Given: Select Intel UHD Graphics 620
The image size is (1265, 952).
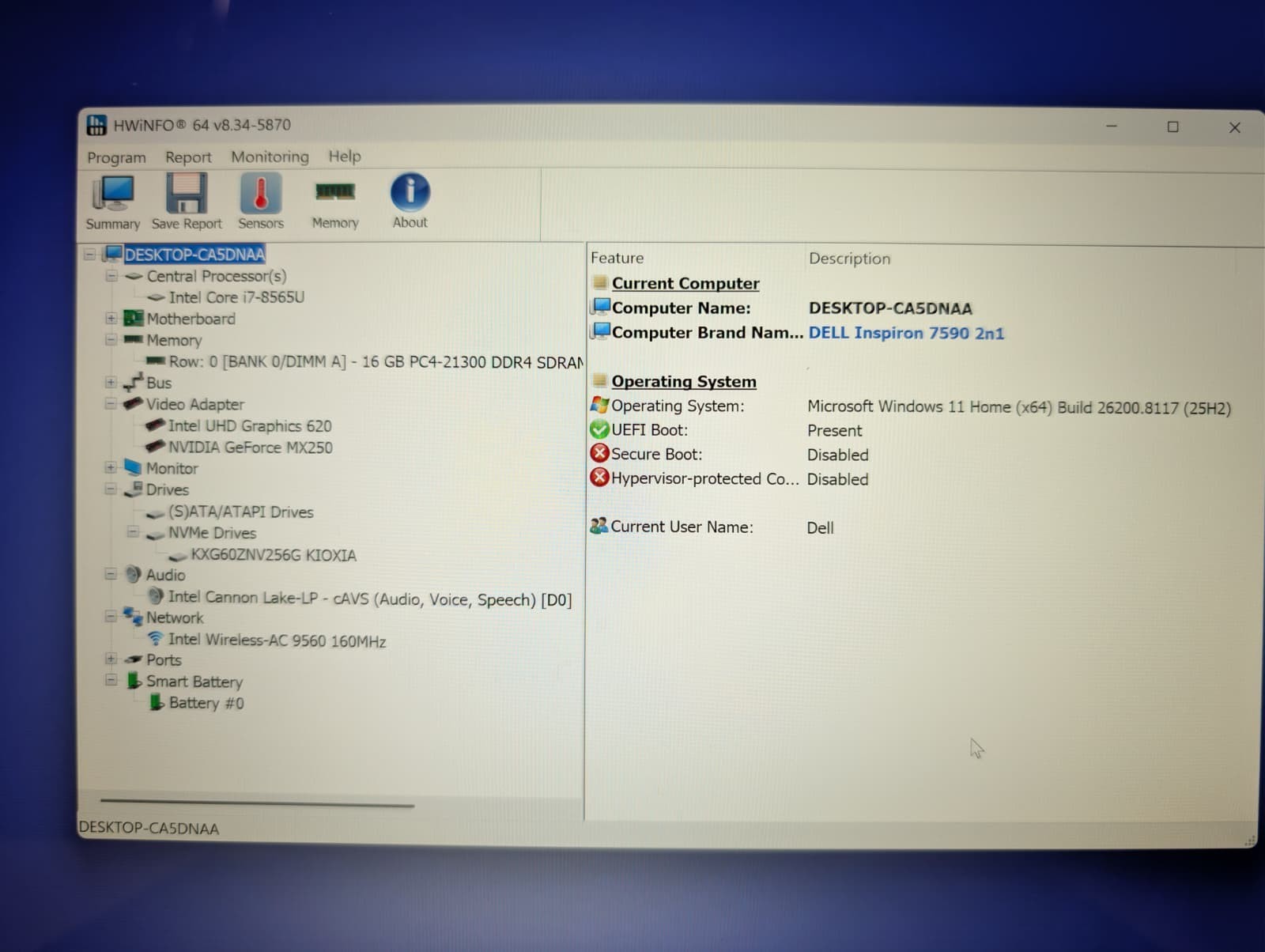Looking at the screenshot, I should [250, 426].
